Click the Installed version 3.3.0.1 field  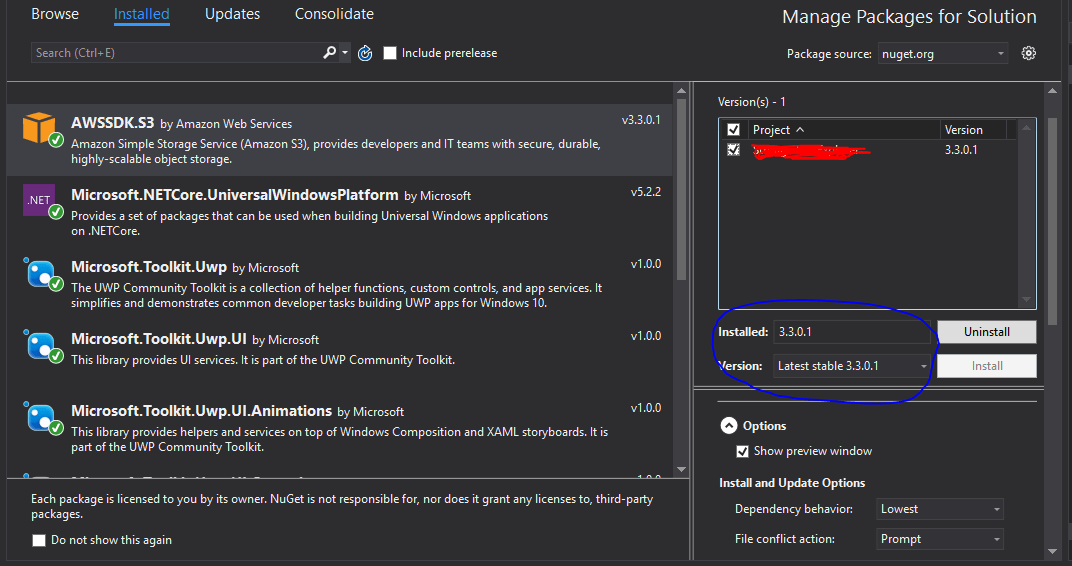click(x=852, y=332)
